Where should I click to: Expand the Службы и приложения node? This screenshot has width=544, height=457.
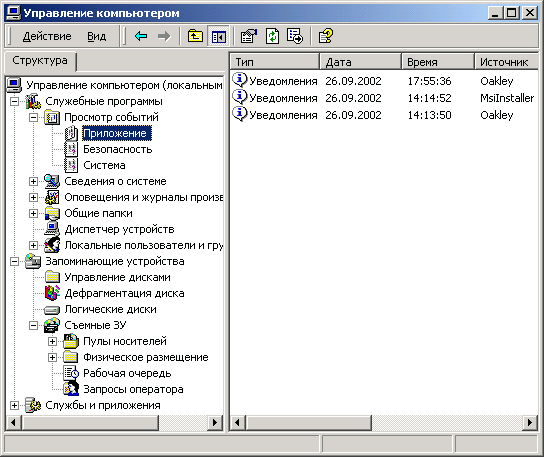[x=14, y=405]
